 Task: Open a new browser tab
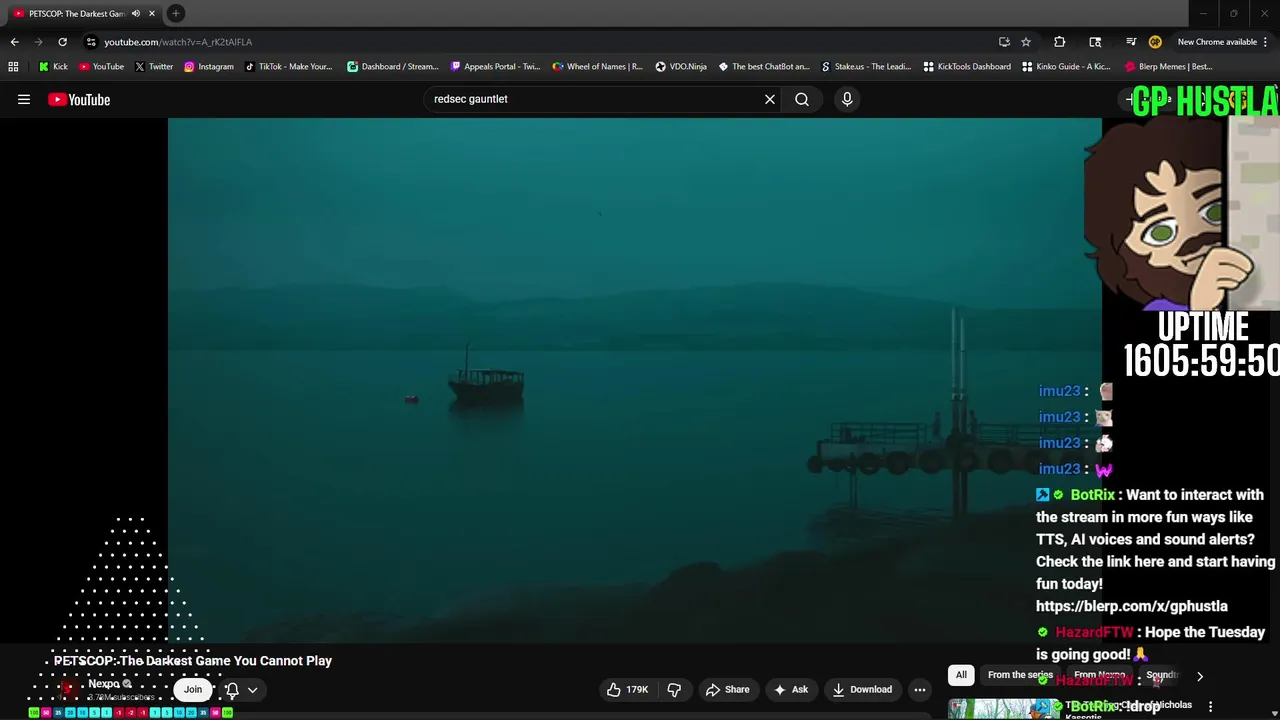[176, 13]
